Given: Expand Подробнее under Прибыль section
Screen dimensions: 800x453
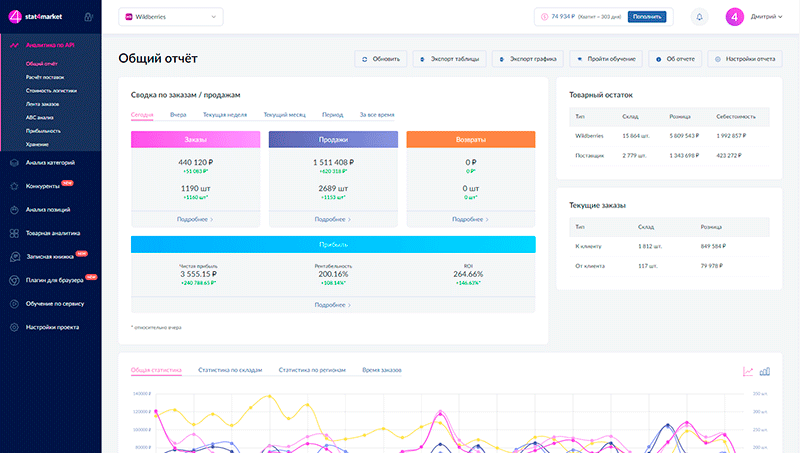Looking at the screenshot, I should tap(333, 304).
